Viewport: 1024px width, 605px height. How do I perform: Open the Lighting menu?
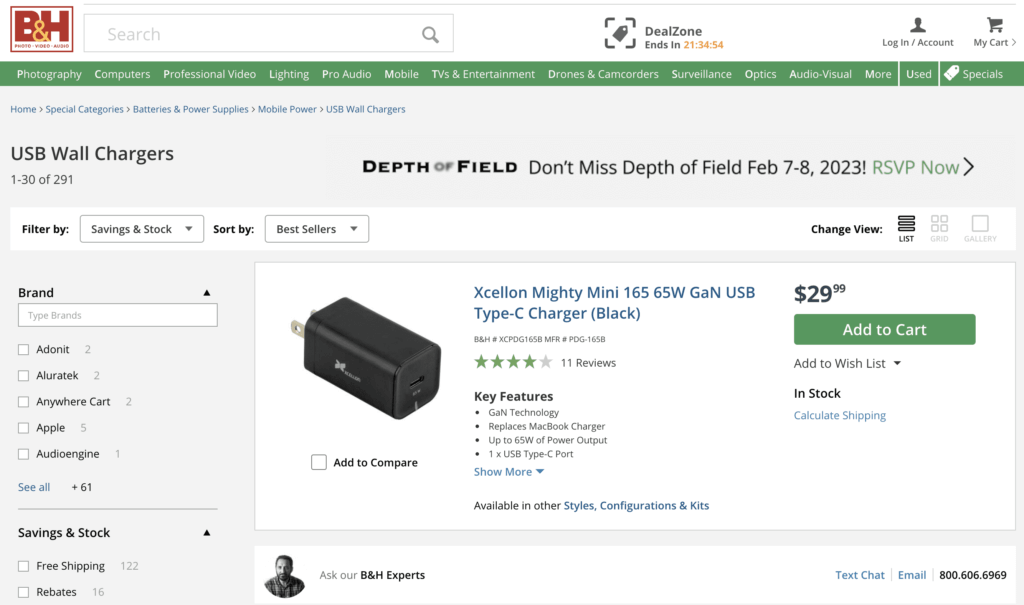point(289,74)
